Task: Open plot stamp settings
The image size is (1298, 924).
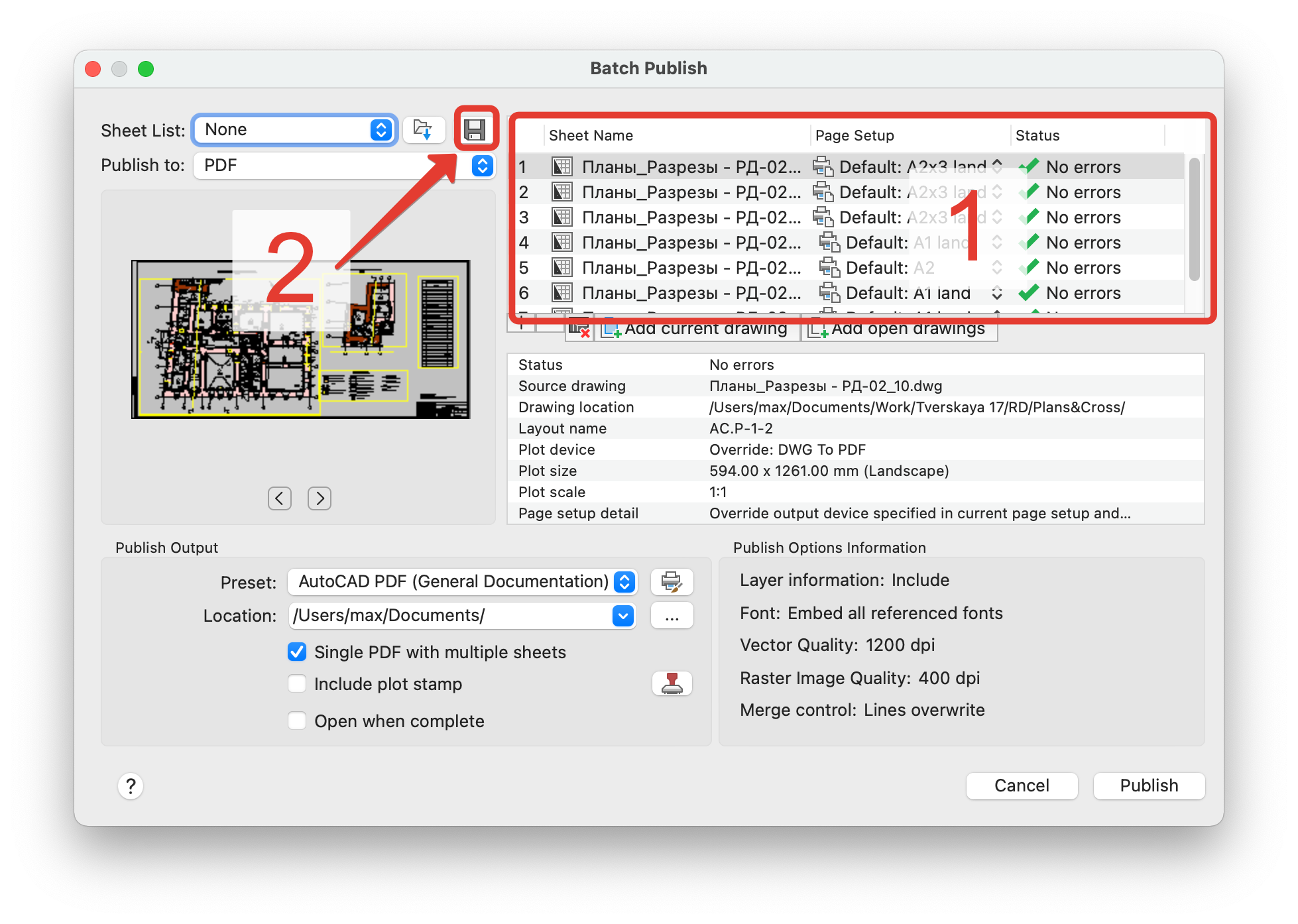Action: click(x=672, y=683)
